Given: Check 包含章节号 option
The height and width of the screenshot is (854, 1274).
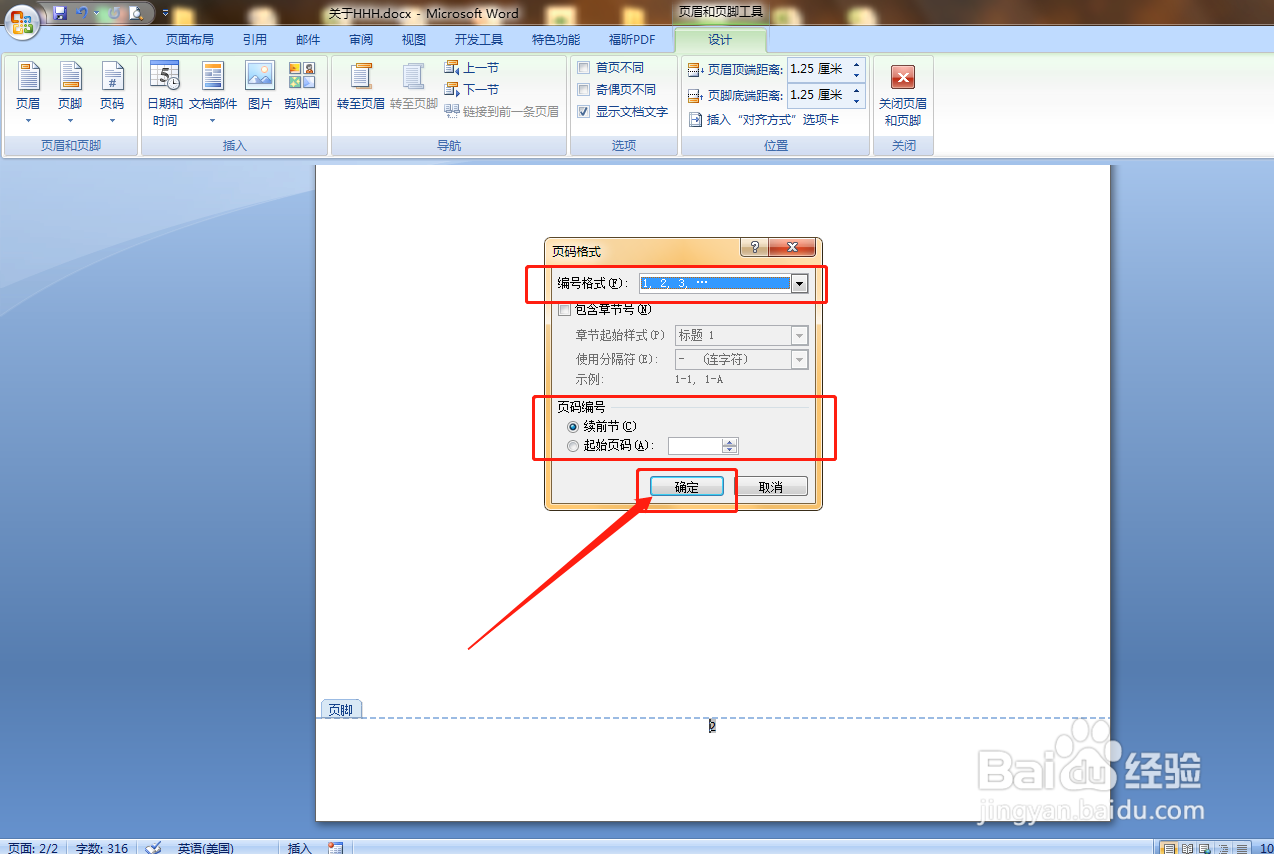Looking at the screenshot, I should [564, 310].
